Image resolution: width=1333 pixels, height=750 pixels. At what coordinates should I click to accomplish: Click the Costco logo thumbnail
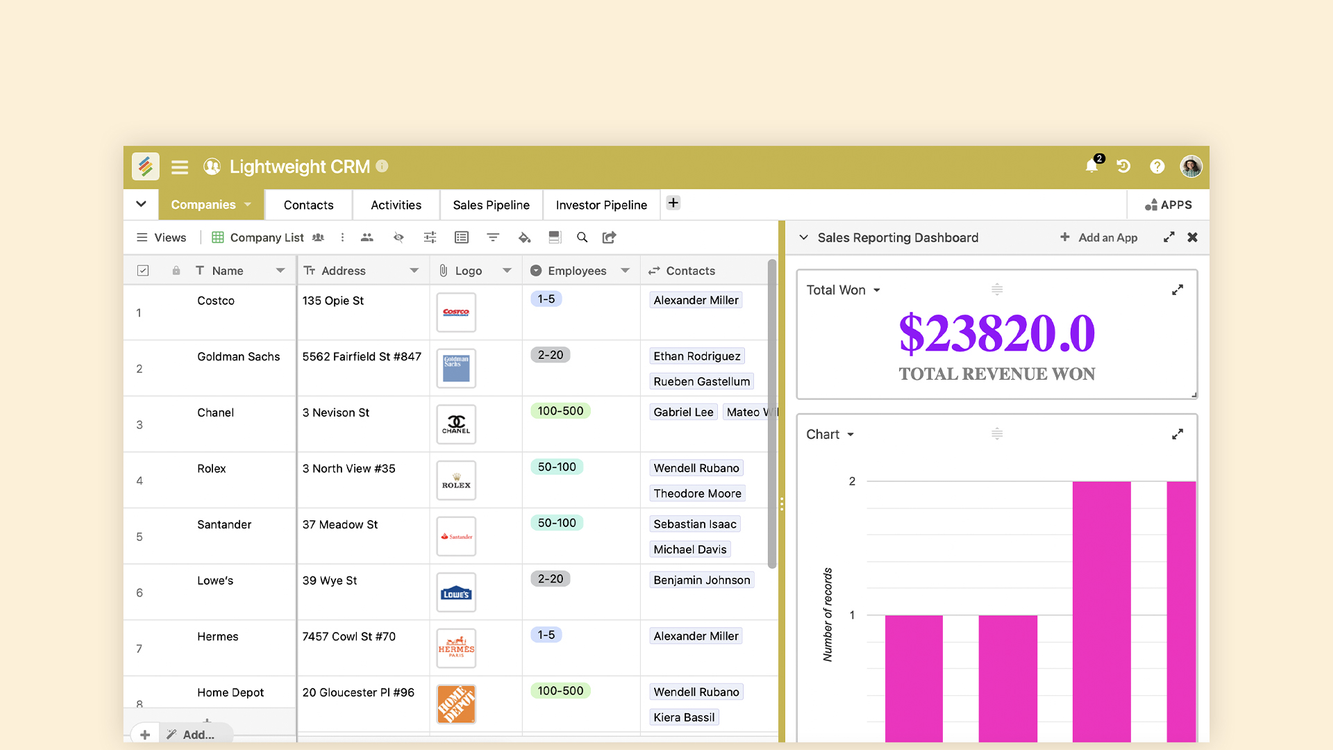(x=456, y=312)
